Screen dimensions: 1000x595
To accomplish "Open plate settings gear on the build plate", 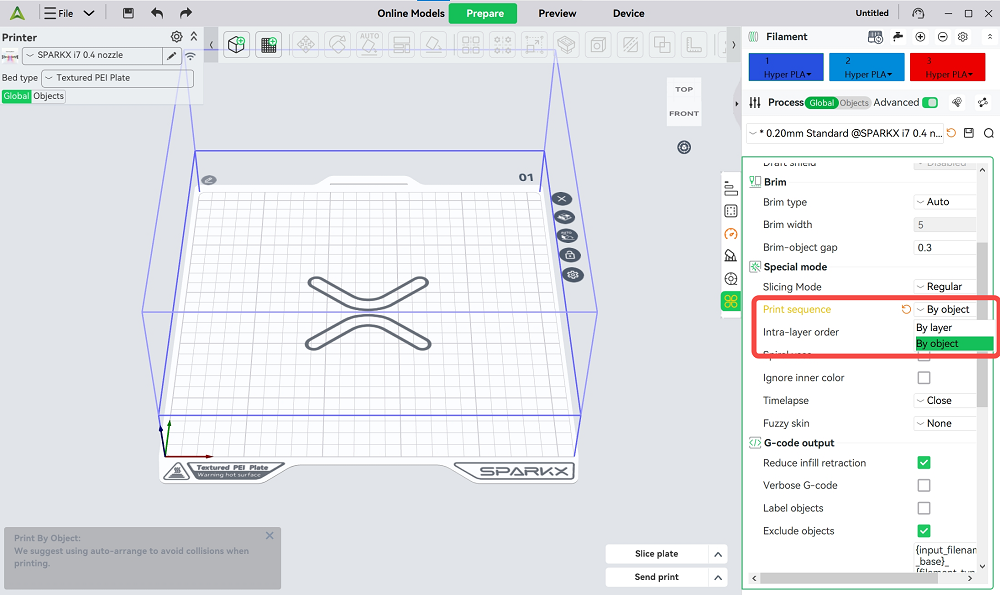I will 572,274.
